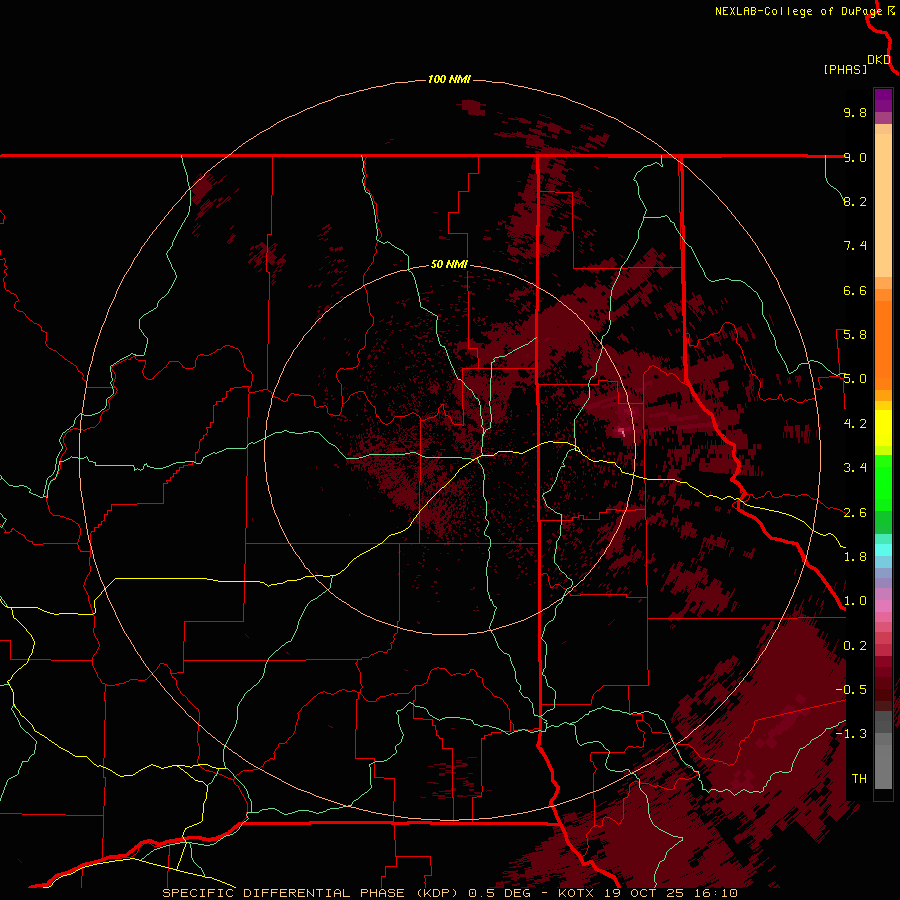Viewport: 900px width, 900px height.
Task: Click the 4.2 value on color scale
Action: 855,424
